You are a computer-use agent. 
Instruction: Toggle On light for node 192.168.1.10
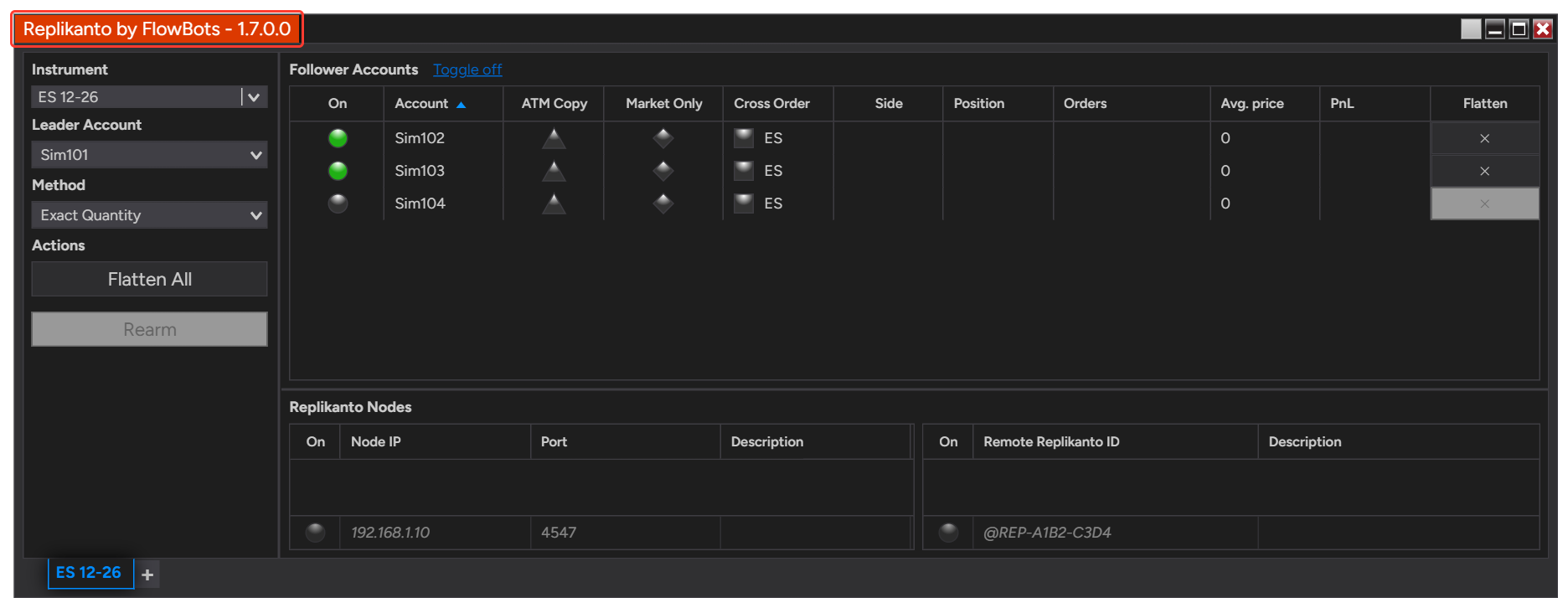315,532
